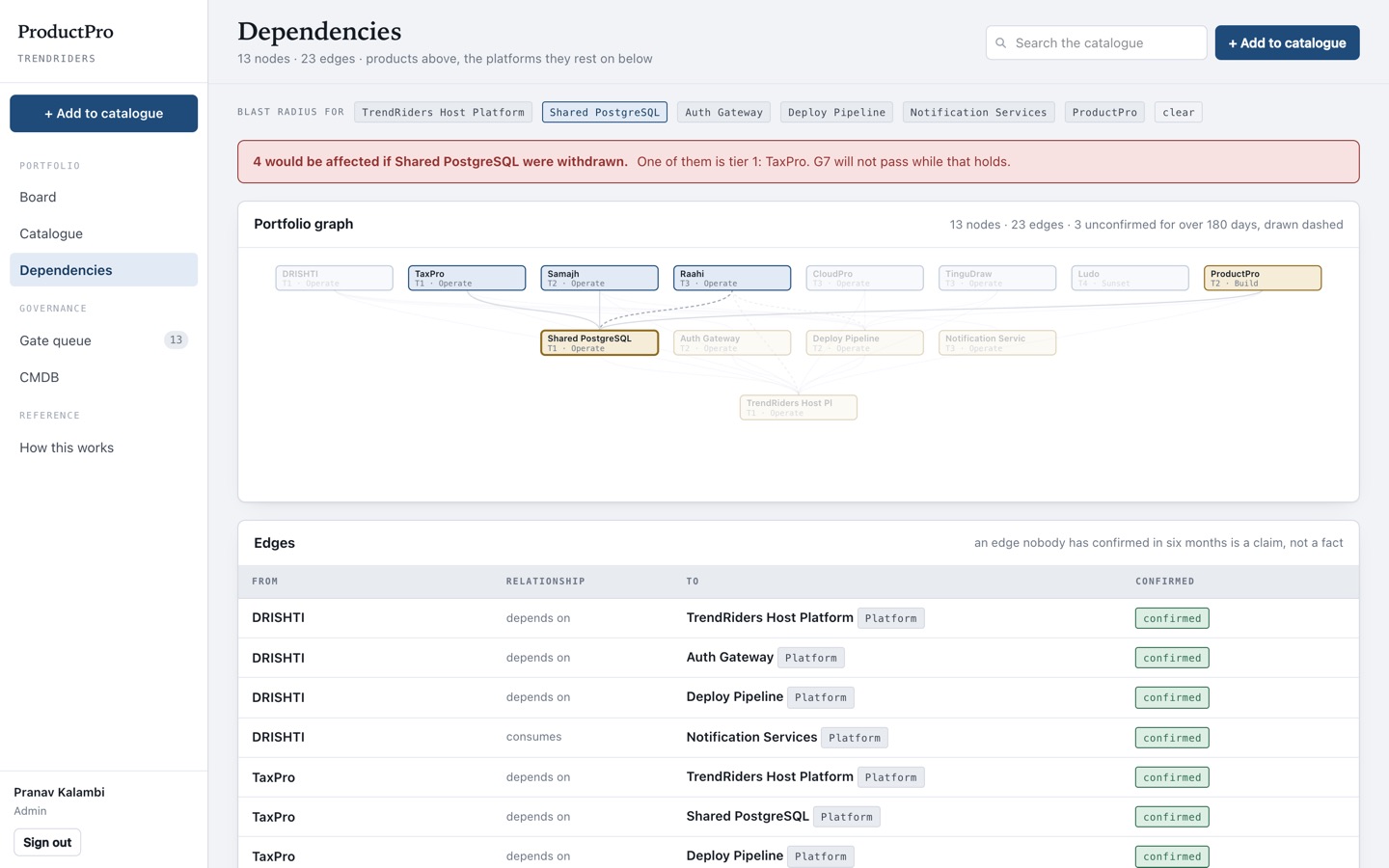Click the Sign out button

point(47,842)
